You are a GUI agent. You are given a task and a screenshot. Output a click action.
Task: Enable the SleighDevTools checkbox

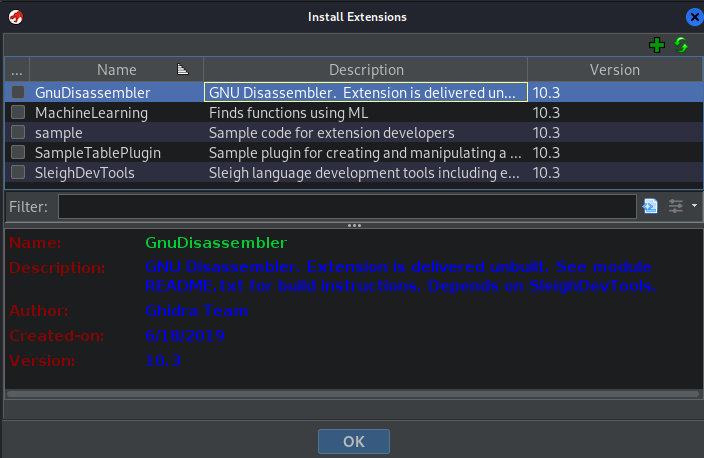[x=18, y=172]
